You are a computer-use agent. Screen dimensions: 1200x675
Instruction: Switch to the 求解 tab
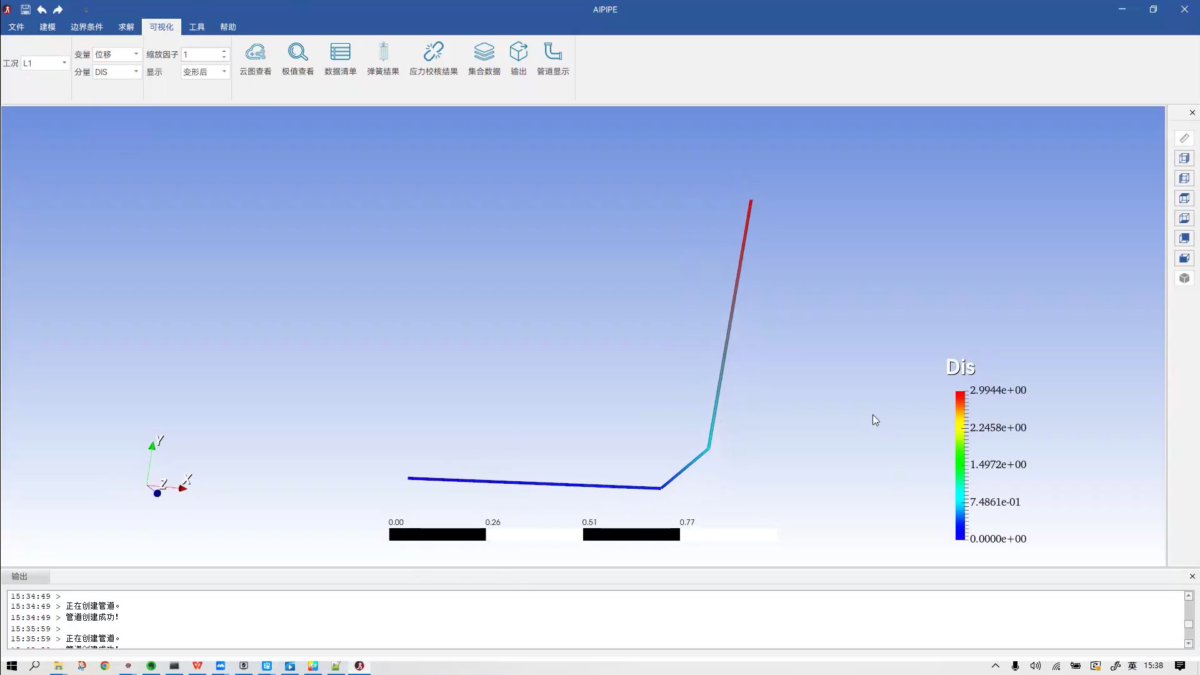click(126, 27)
